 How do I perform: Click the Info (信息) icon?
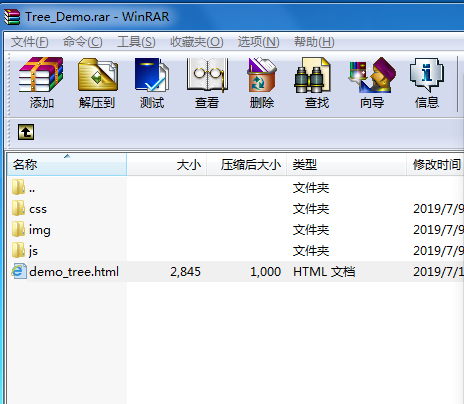427,75
